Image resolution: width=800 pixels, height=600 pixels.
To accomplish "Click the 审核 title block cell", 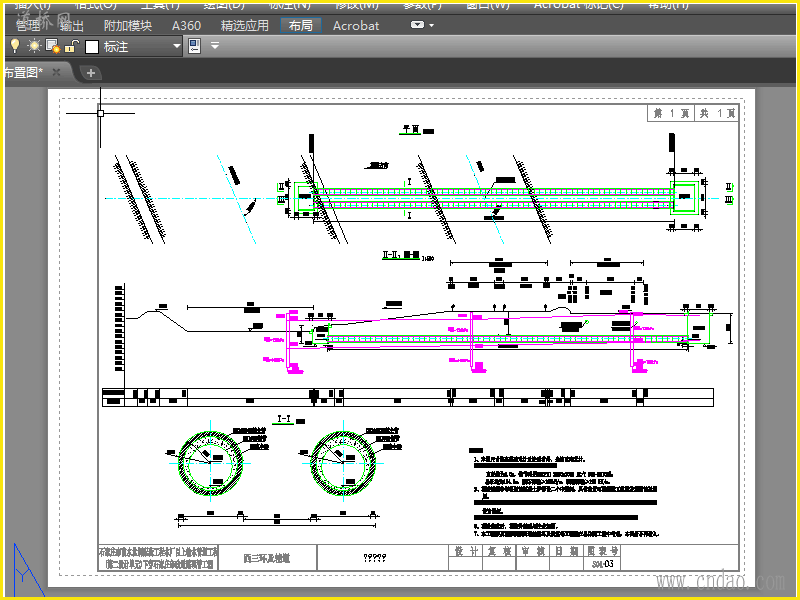I will click(533, 551).
